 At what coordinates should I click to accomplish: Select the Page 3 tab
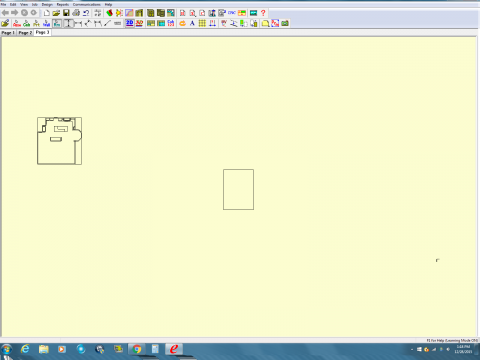pos(42,32)
